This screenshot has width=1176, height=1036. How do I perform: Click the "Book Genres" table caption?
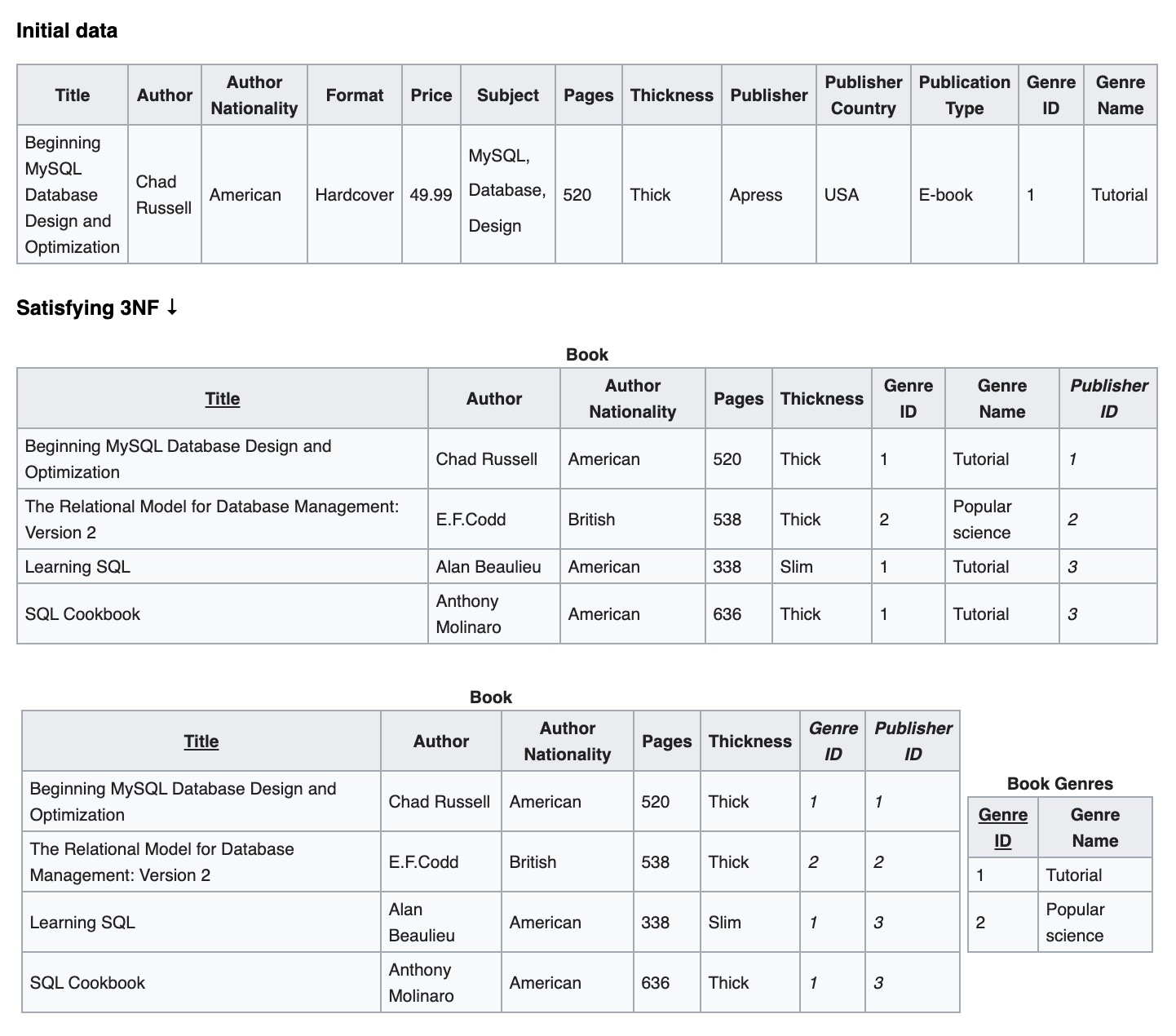point(1059,784)
